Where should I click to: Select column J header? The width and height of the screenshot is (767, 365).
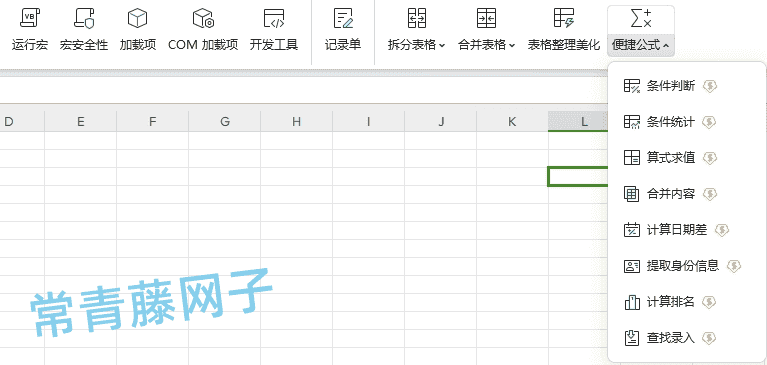(x=441, y=121)
